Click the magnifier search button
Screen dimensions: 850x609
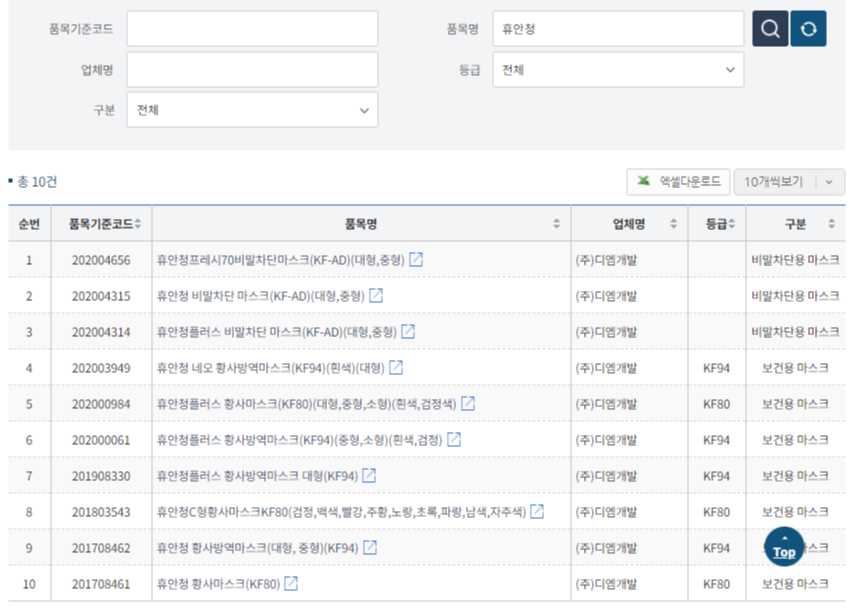770,28
